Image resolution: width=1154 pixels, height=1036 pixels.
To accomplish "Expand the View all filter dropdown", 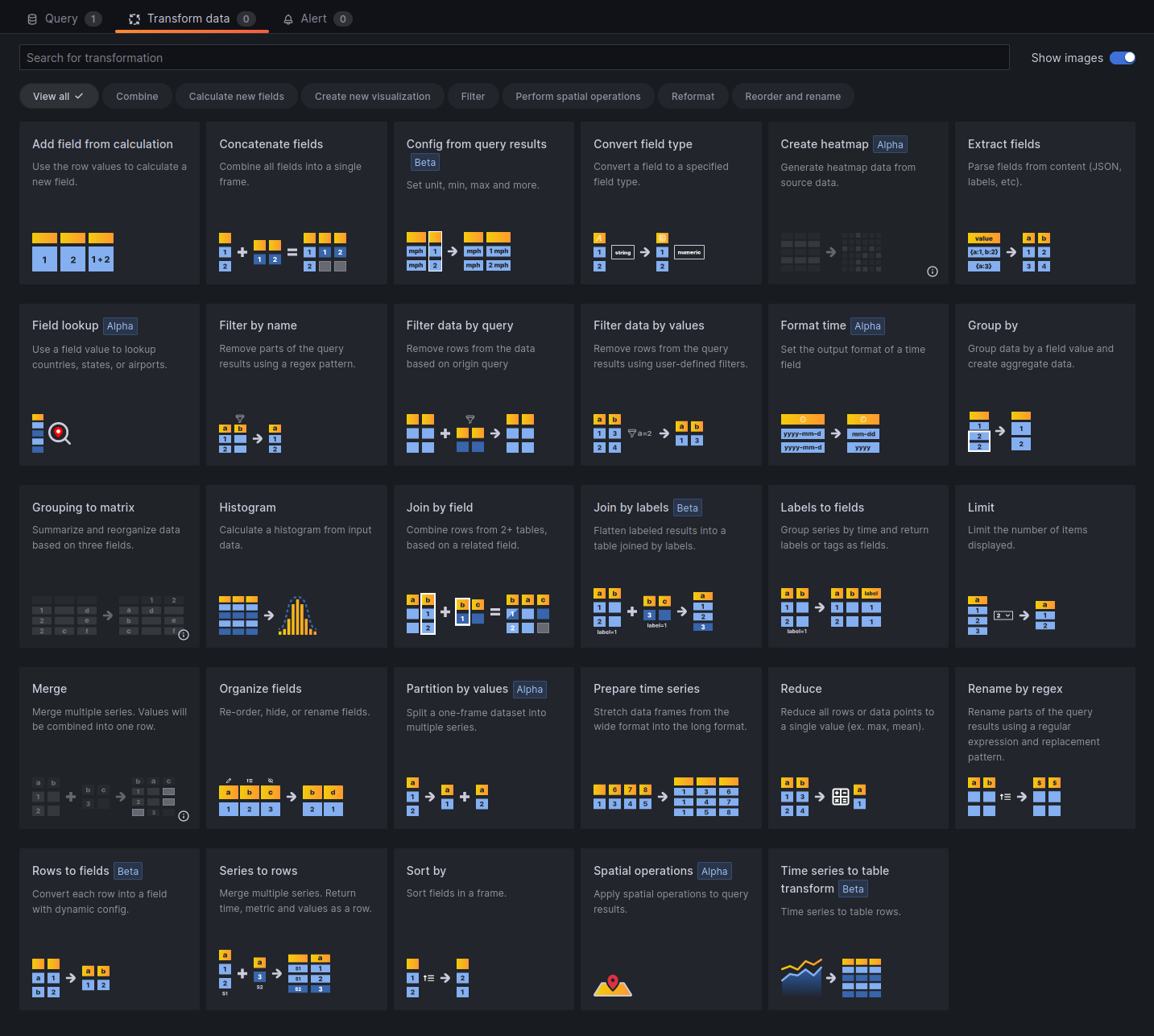I will click(59, 97).
